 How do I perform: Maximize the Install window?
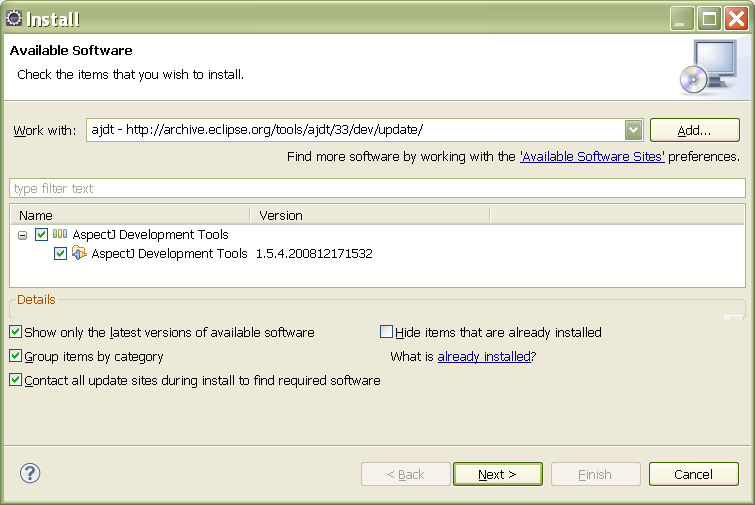[x=709, y=18]
